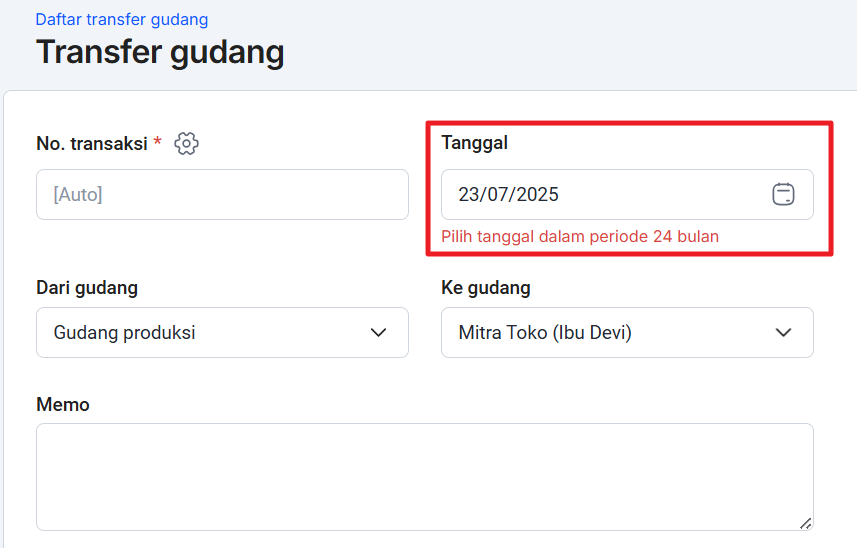Click the 'Transfer gudang' page heading
The image size is (857, 548).
(160, 52)
